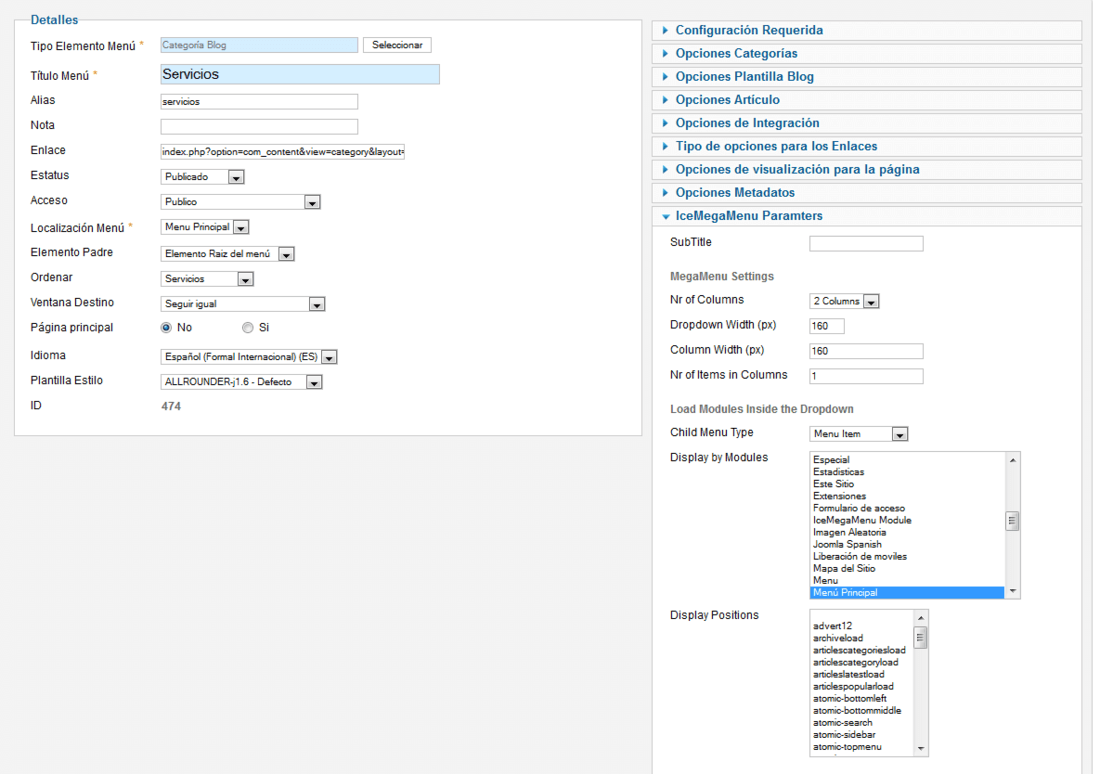Click the Seleccionar button
The image size is (1100, 774).
pyautogui.click(x=397, y=45)
